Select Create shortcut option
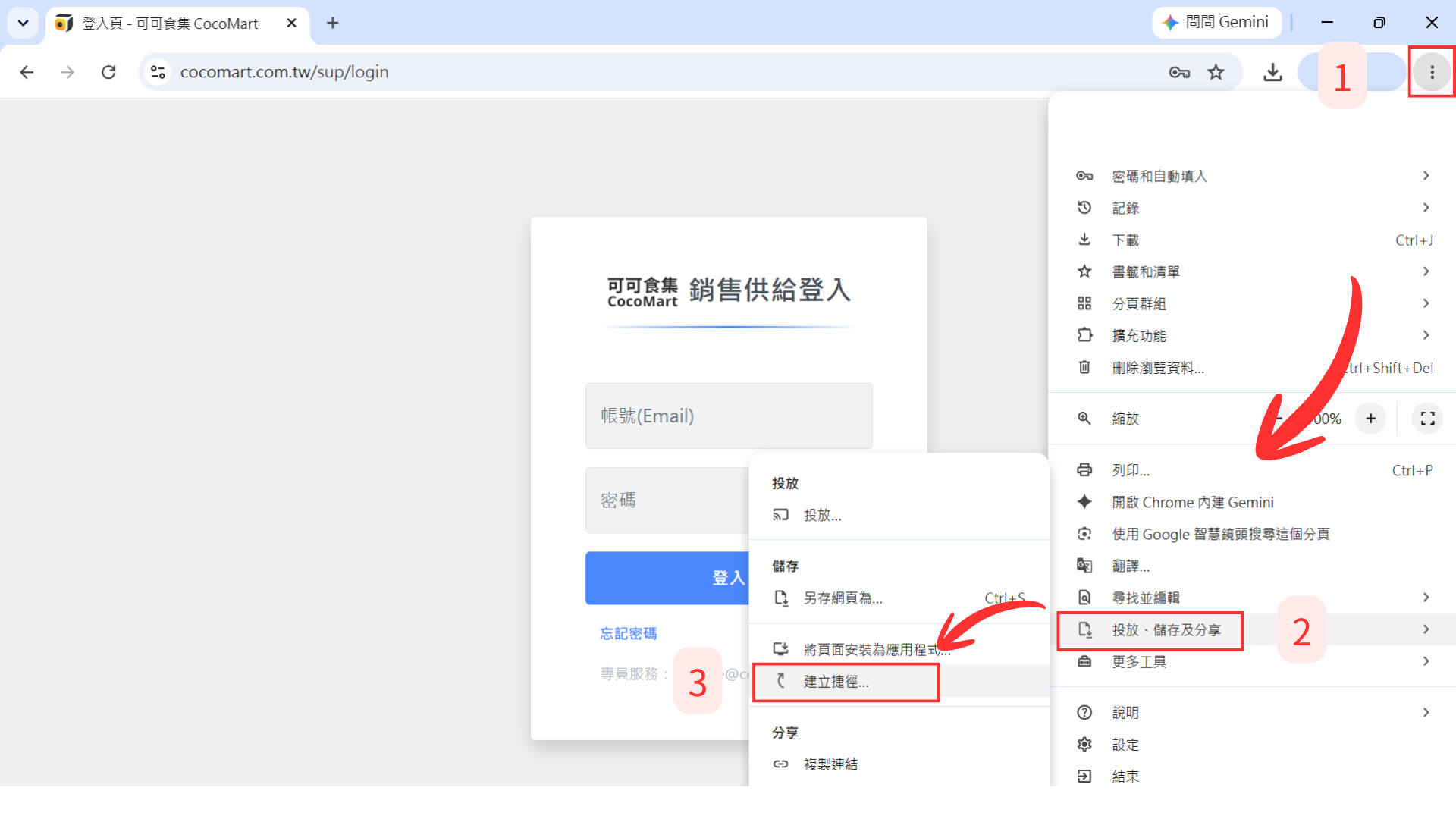The height and width of the screenshot is (819, 1456). (899, 681)
